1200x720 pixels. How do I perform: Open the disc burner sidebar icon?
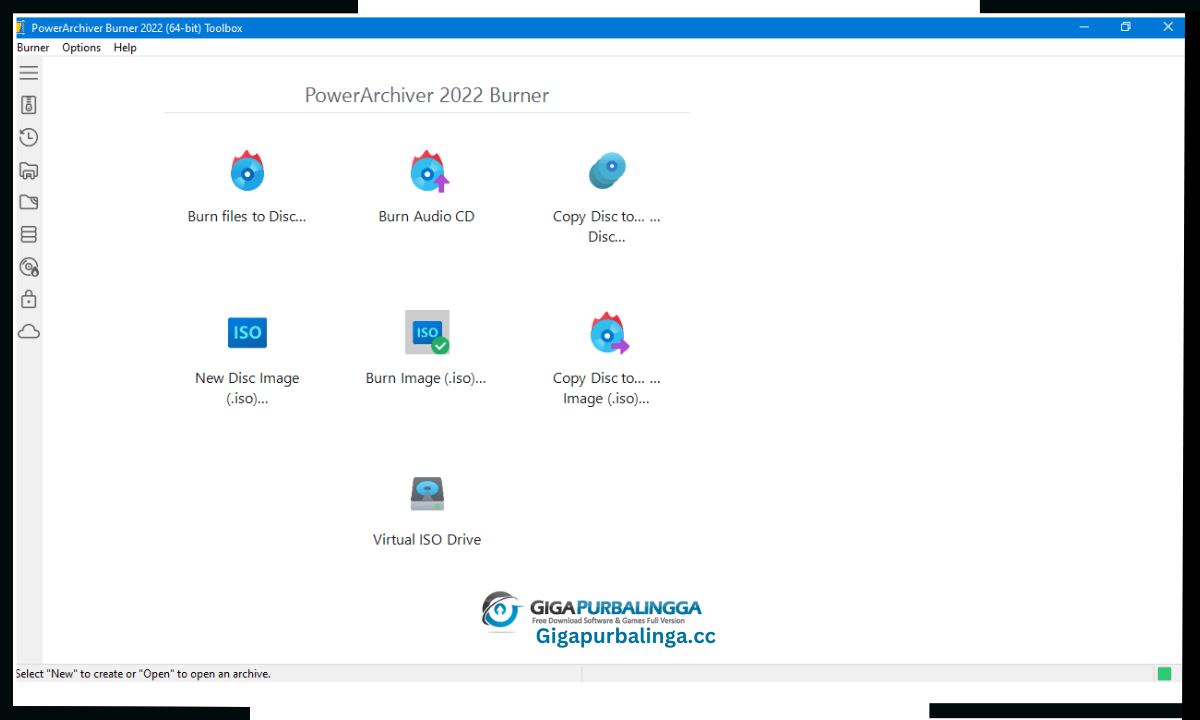[x=29, y=267]
